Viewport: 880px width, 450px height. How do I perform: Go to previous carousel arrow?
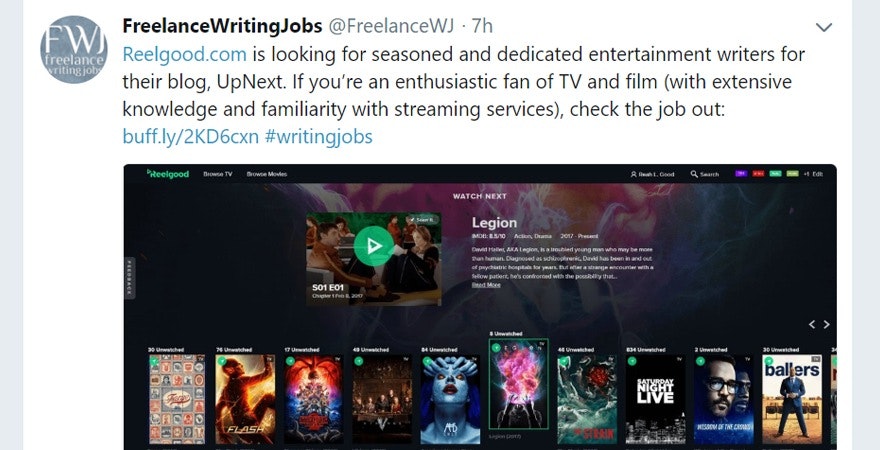(812, 324)
